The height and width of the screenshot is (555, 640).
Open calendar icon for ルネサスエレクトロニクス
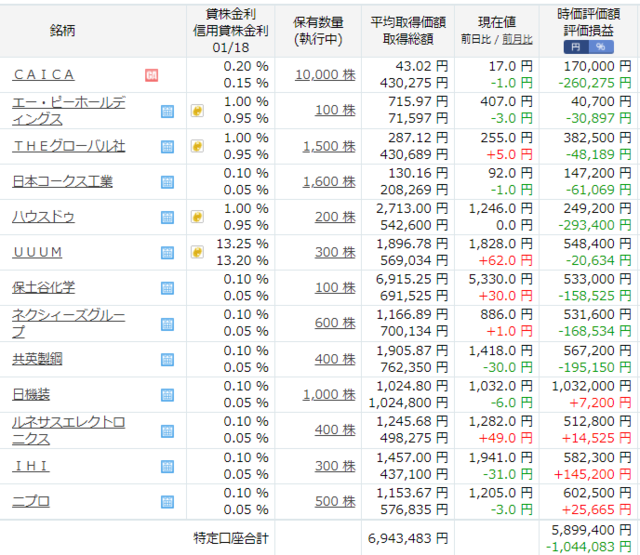click(x=167, y=431)
